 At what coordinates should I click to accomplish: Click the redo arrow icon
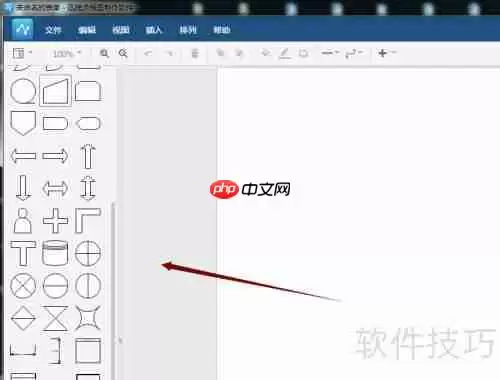(170, 53)
